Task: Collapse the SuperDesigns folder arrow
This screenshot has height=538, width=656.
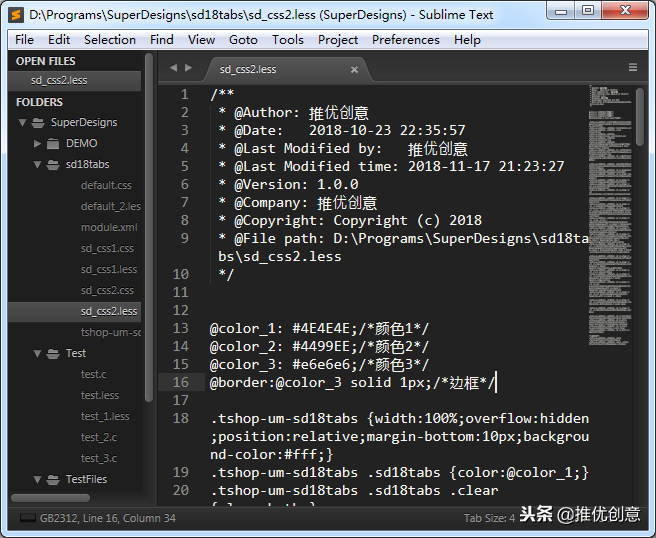Action: [23, 123]
